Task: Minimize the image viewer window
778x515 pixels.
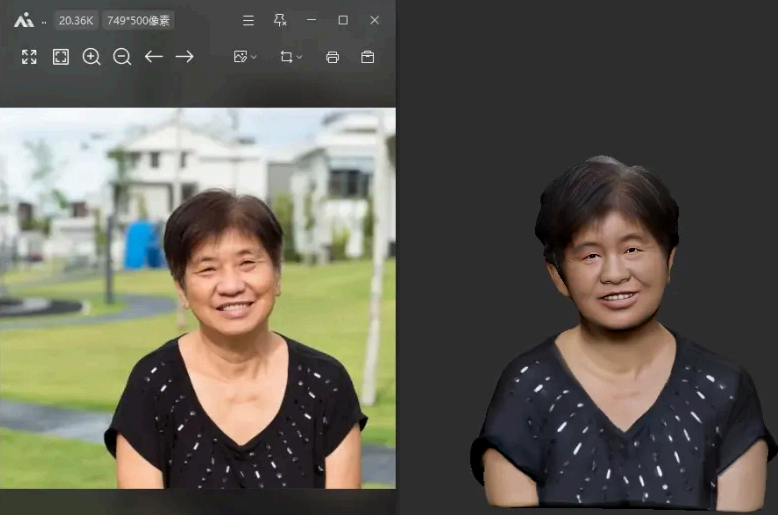Action: click(x=311, y=20)
